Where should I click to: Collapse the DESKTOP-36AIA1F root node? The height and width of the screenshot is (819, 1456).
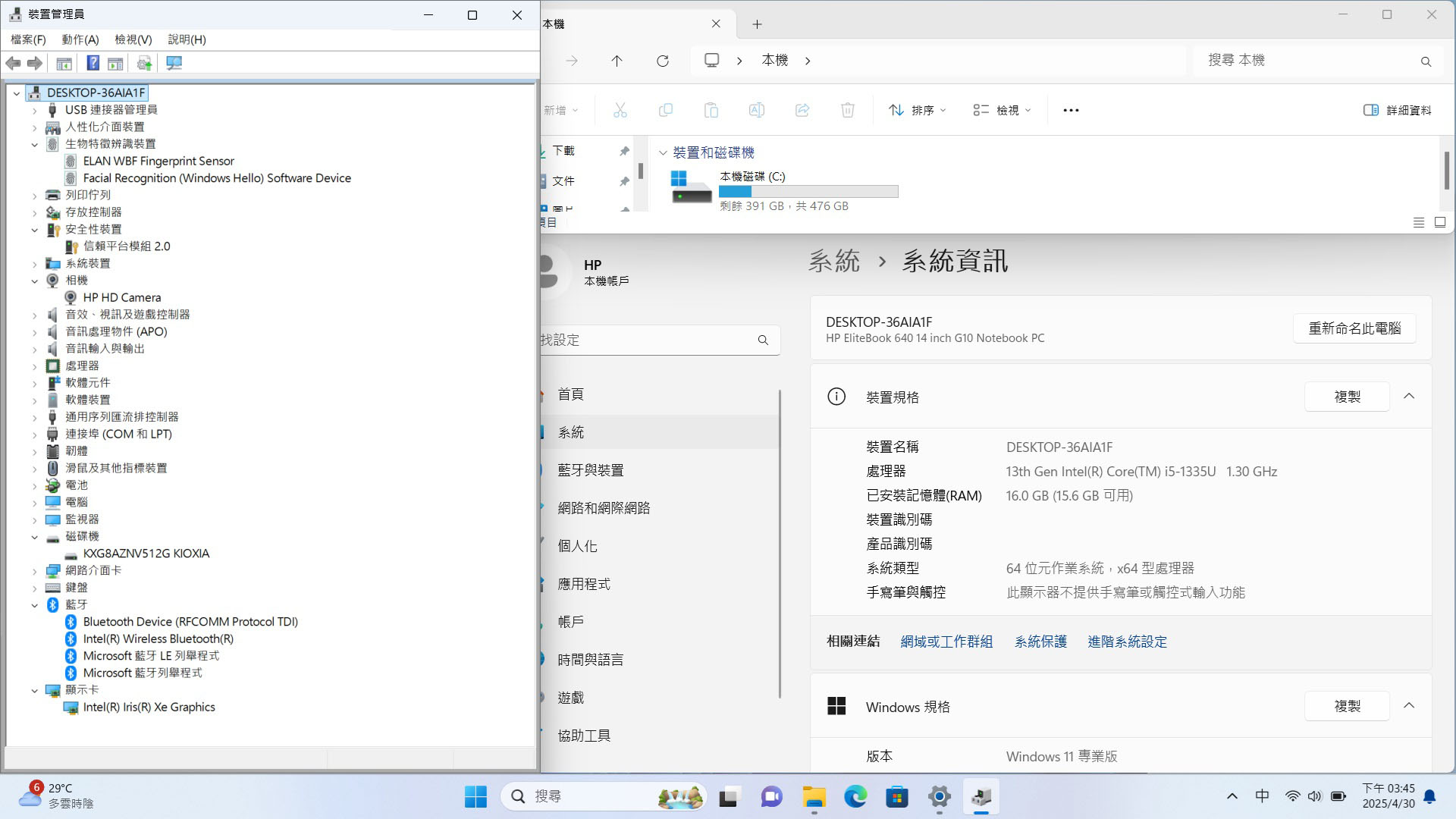[17, 93]
